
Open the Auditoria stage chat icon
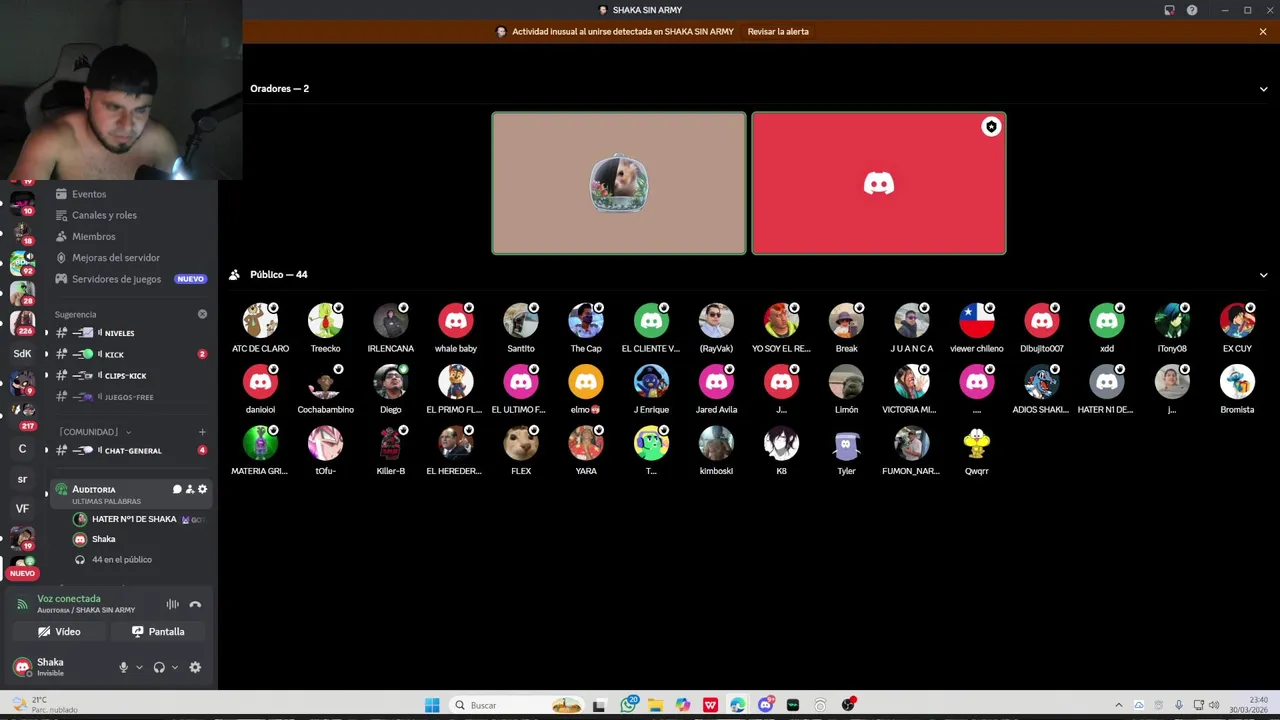point(177,489)
